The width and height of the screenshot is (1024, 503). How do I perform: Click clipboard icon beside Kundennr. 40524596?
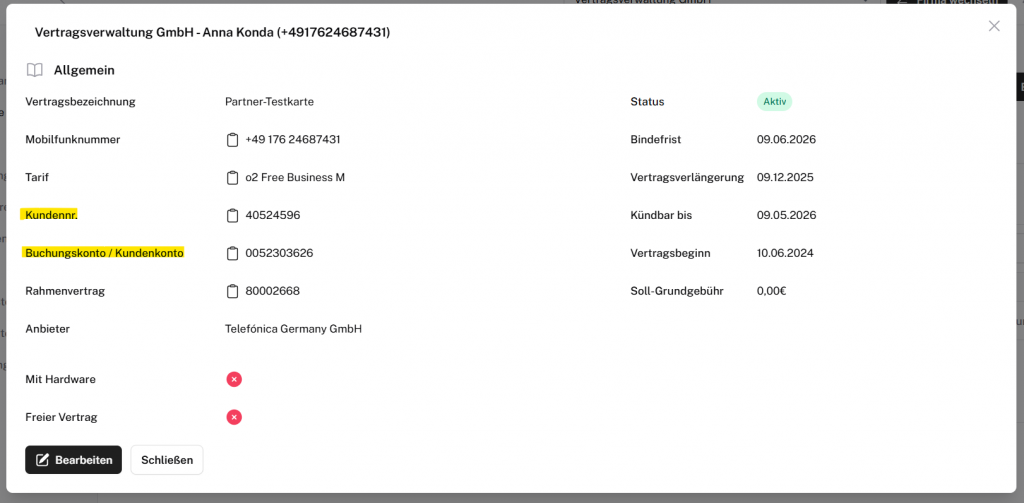pyautogui.click(x=232, y=216)
